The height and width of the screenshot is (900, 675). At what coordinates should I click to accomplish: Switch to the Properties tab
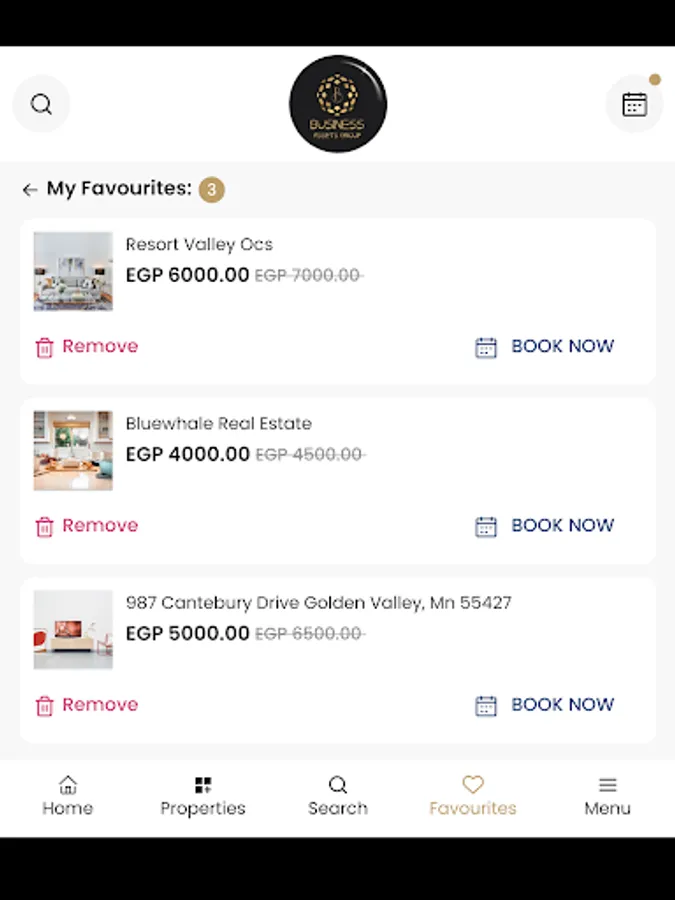(x=203, y=796)
